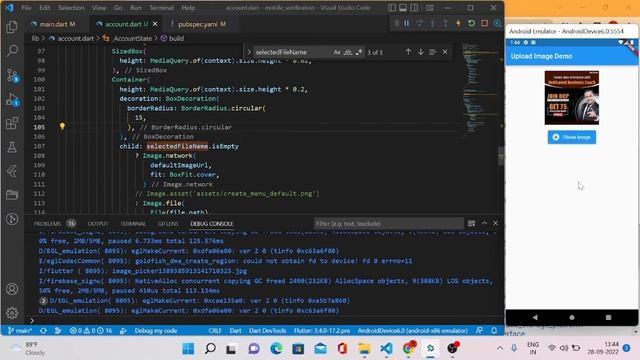The height and width of the screenshot is (360, 640).
Task: Open the lib breadcrumb dropdown
Action: (x=35, y=38)
